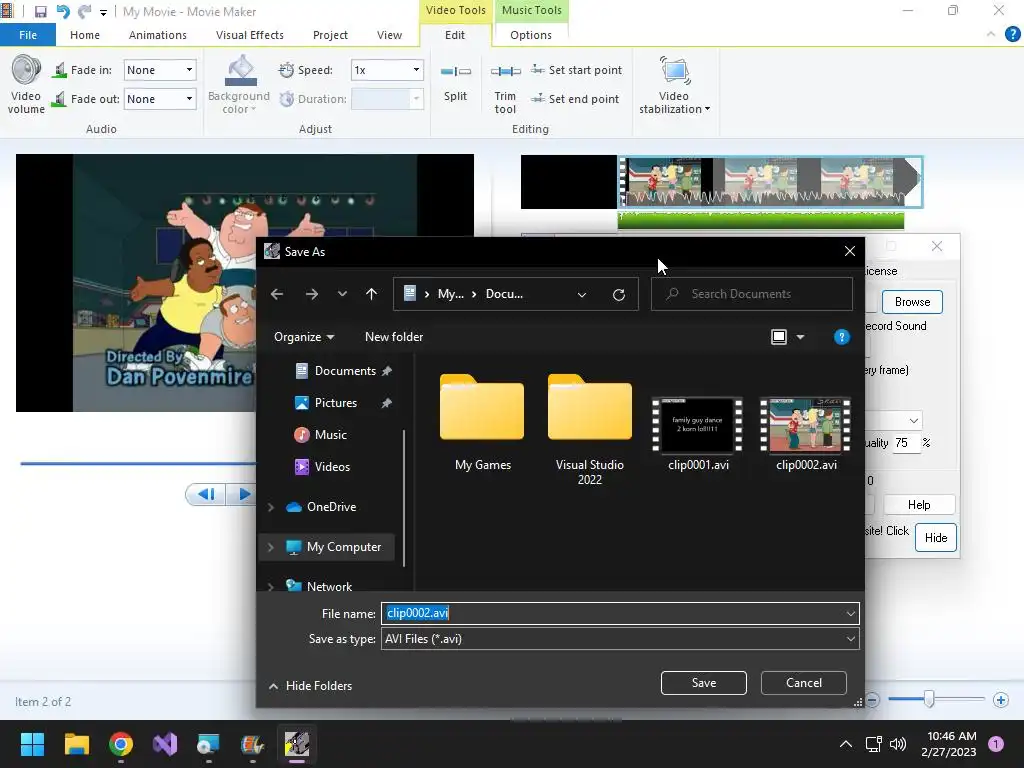The height and width of the screenshot is (768, 1024).
Task: Switch to the View tab
Action: pyautogui.click(x=389, y=35)
